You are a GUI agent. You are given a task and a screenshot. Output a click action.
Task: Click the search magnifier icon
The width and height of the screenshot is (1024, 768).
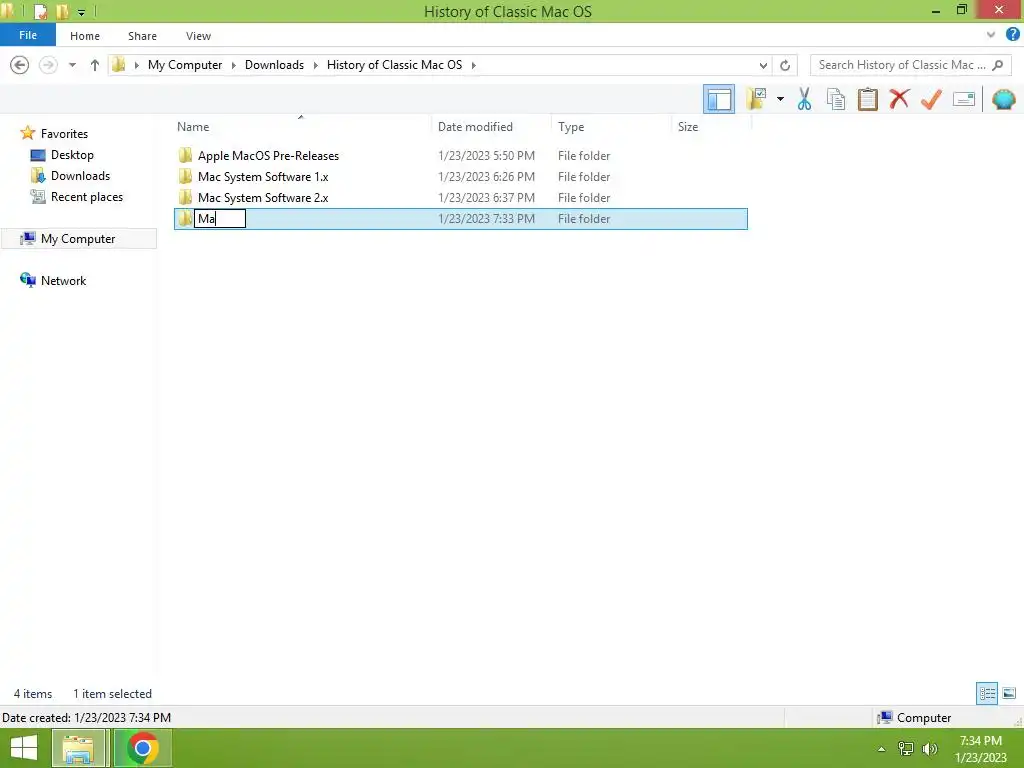tap(997, 65)
